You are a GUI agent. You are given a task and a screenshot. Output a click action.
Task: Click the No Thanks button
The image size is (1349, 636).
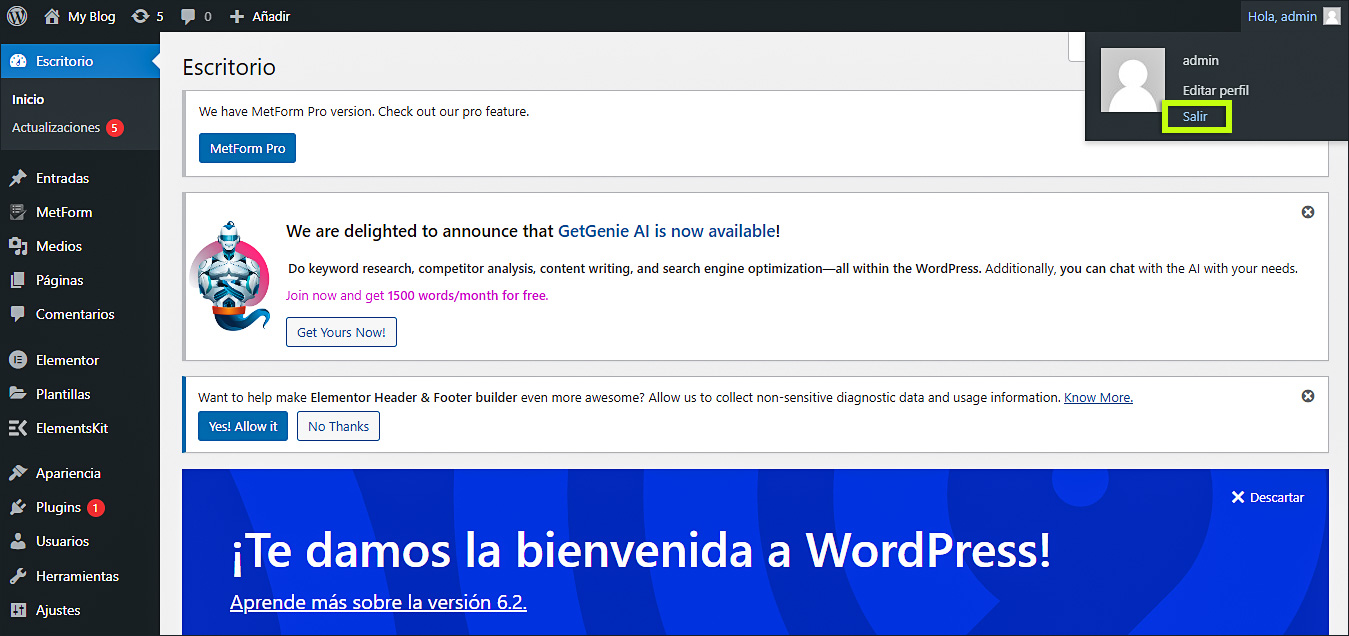tap(338, 426)
